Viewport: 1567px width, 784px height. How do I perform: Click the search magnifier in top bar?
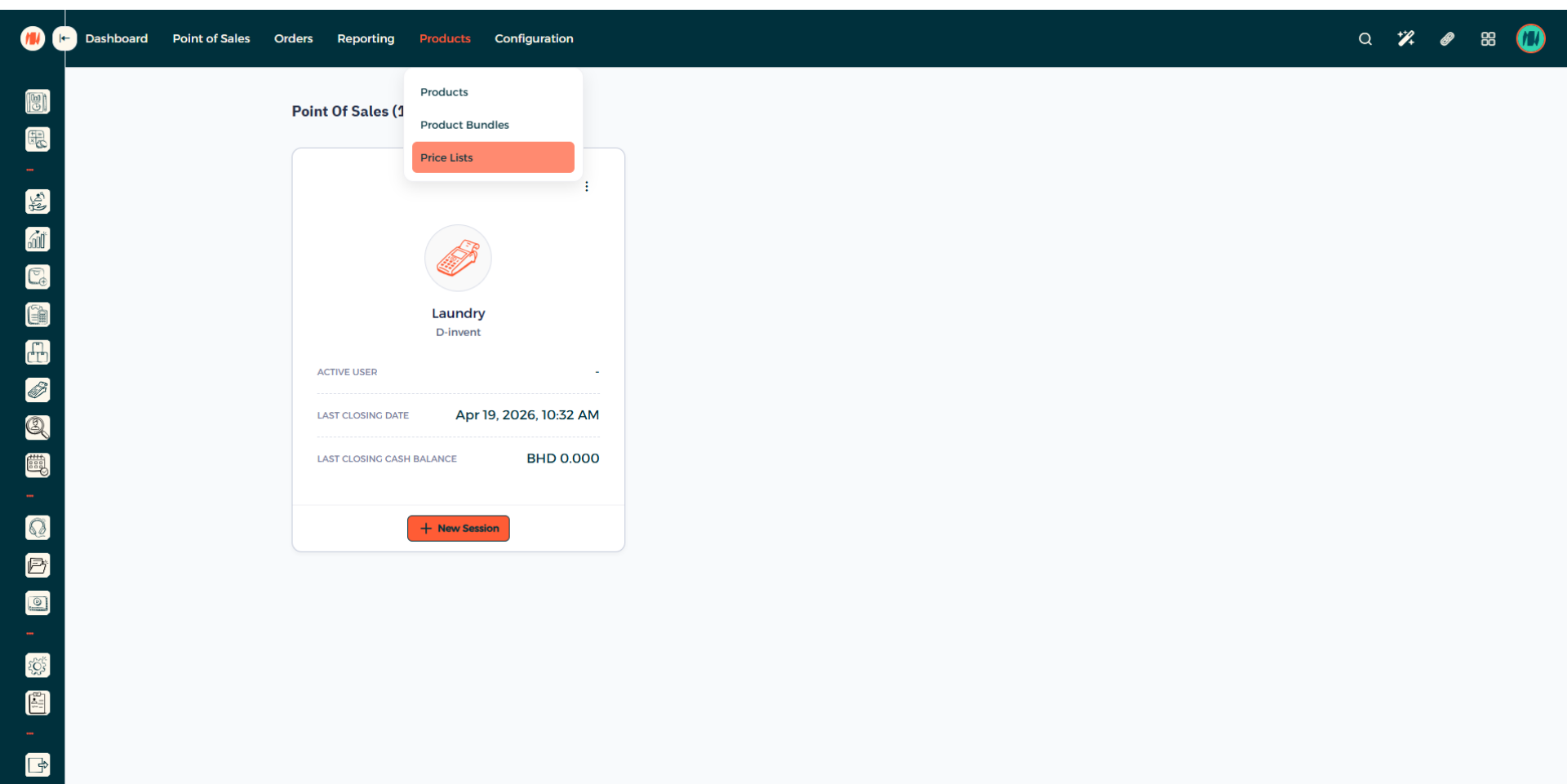pyautogui.click(x=1365, y=39)
